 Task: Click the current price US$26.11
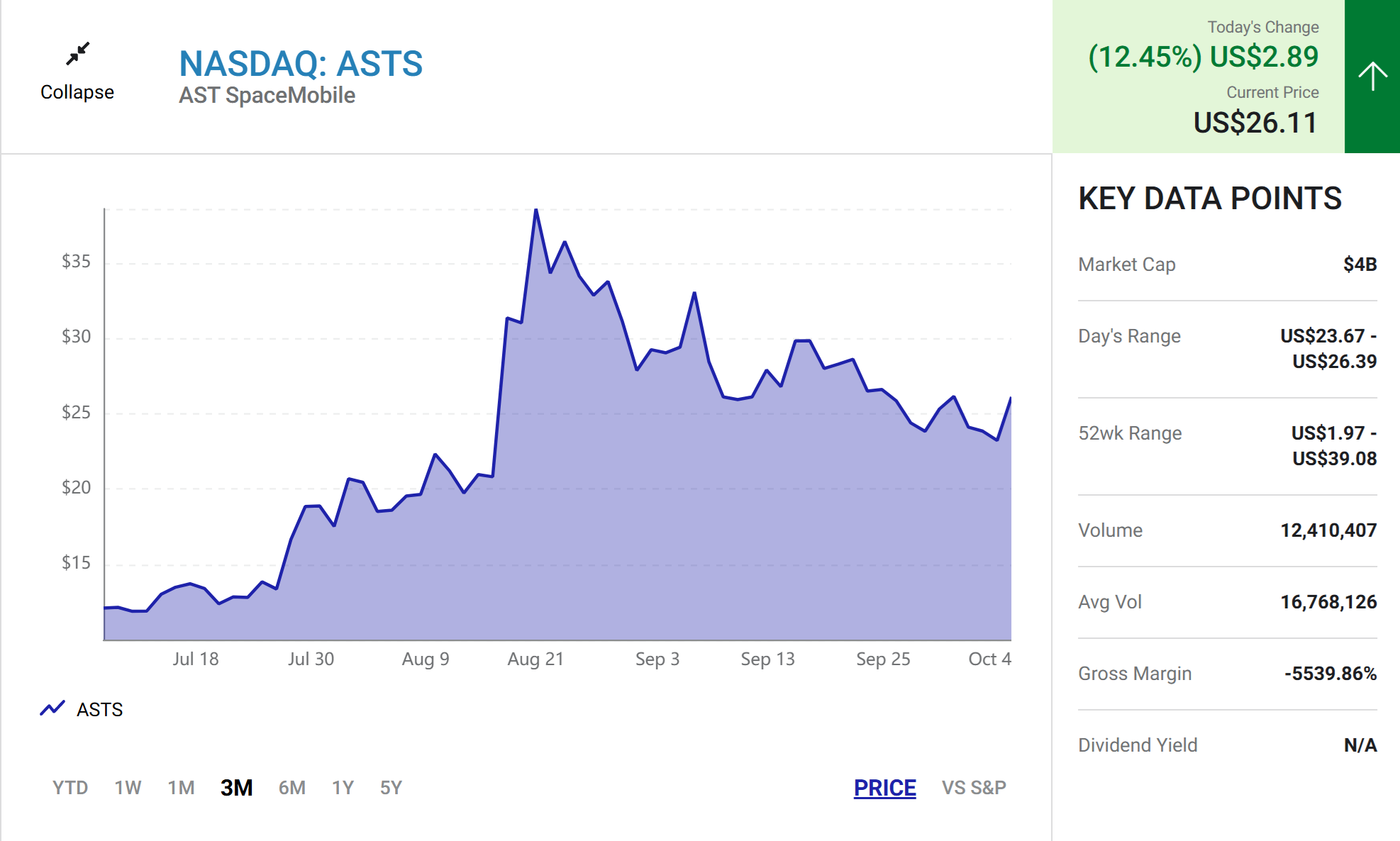(1255, 123)
